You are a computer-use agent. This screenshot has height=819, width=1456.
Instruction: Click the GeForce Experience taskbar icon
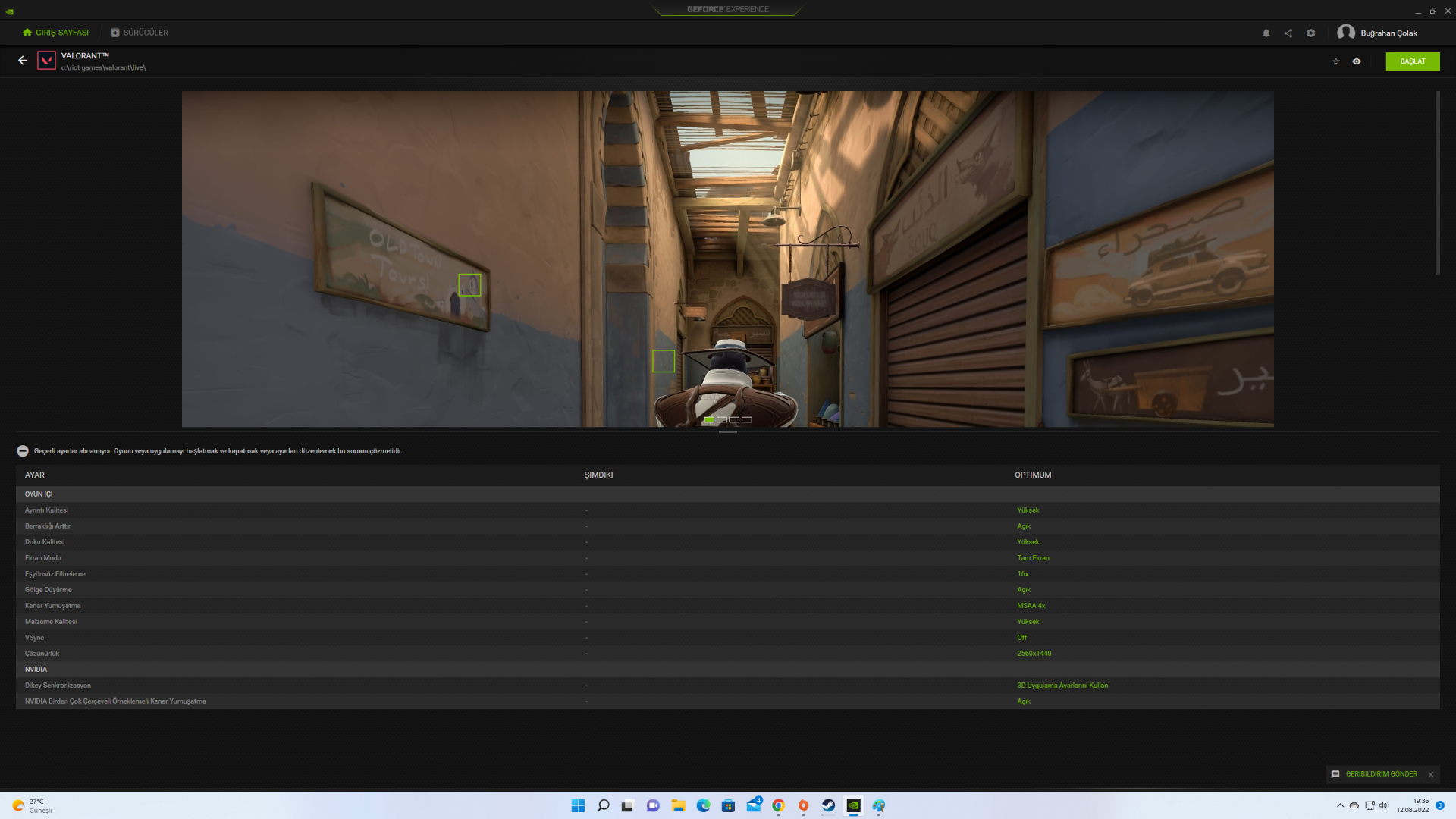(853, 805)
